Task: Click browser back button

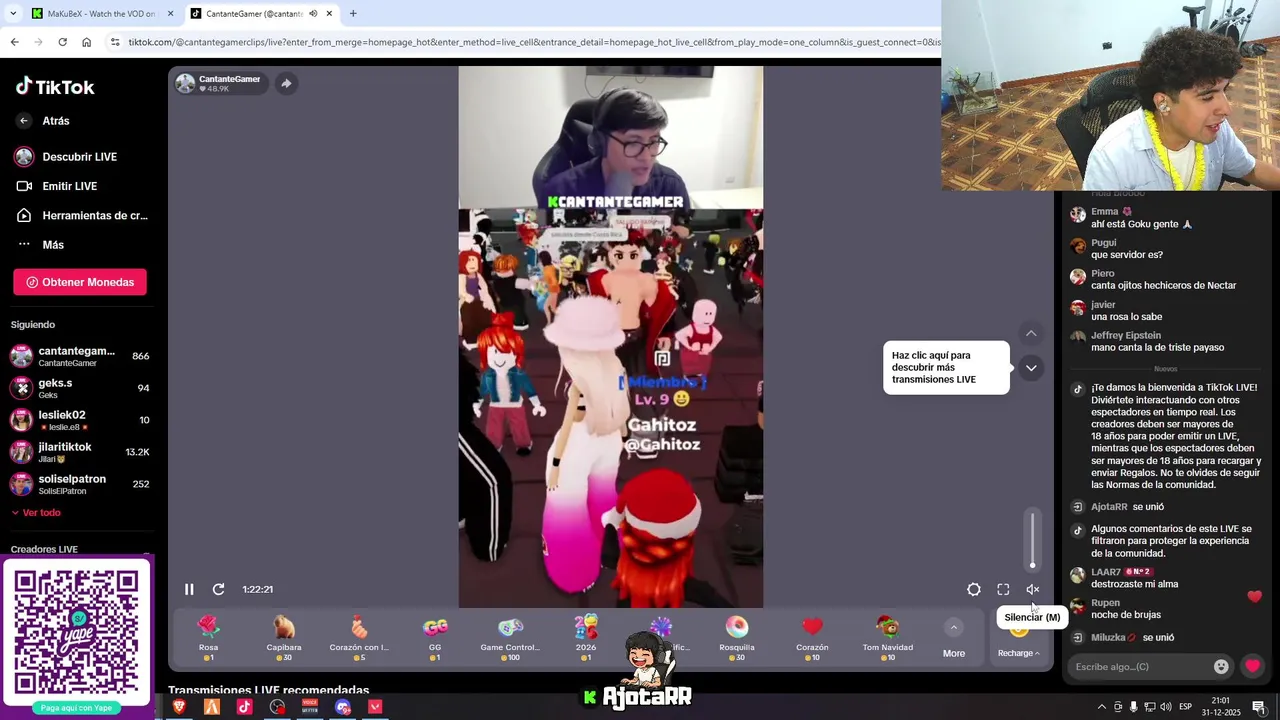Action: pos(14,42)
